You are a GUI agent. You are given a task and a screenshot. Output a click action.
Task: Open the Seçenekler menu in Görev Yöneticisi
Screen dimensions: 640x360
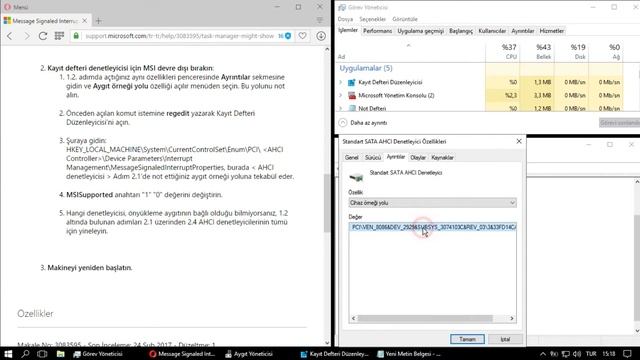click(x=372, y=19)
